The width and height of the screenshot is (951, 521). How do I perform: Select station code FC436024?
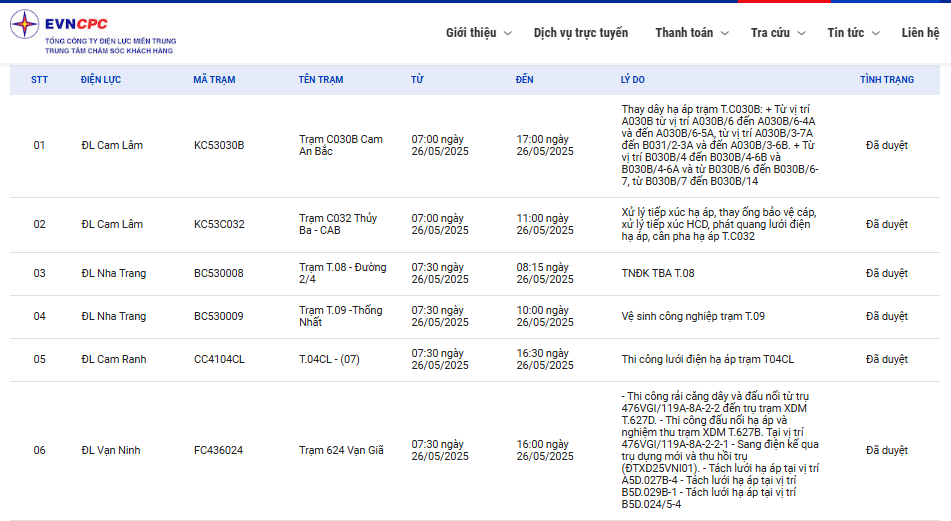pos(218,450)
